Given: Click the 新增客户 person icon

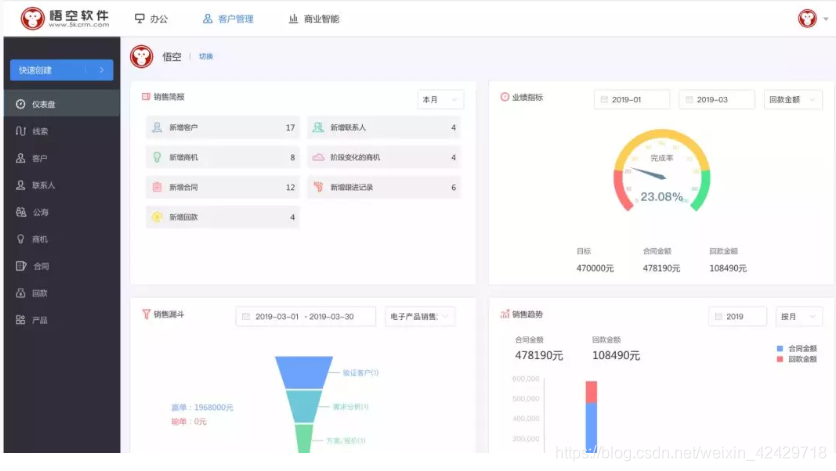Looking at the screenshot, I should (x=157, y=127).
